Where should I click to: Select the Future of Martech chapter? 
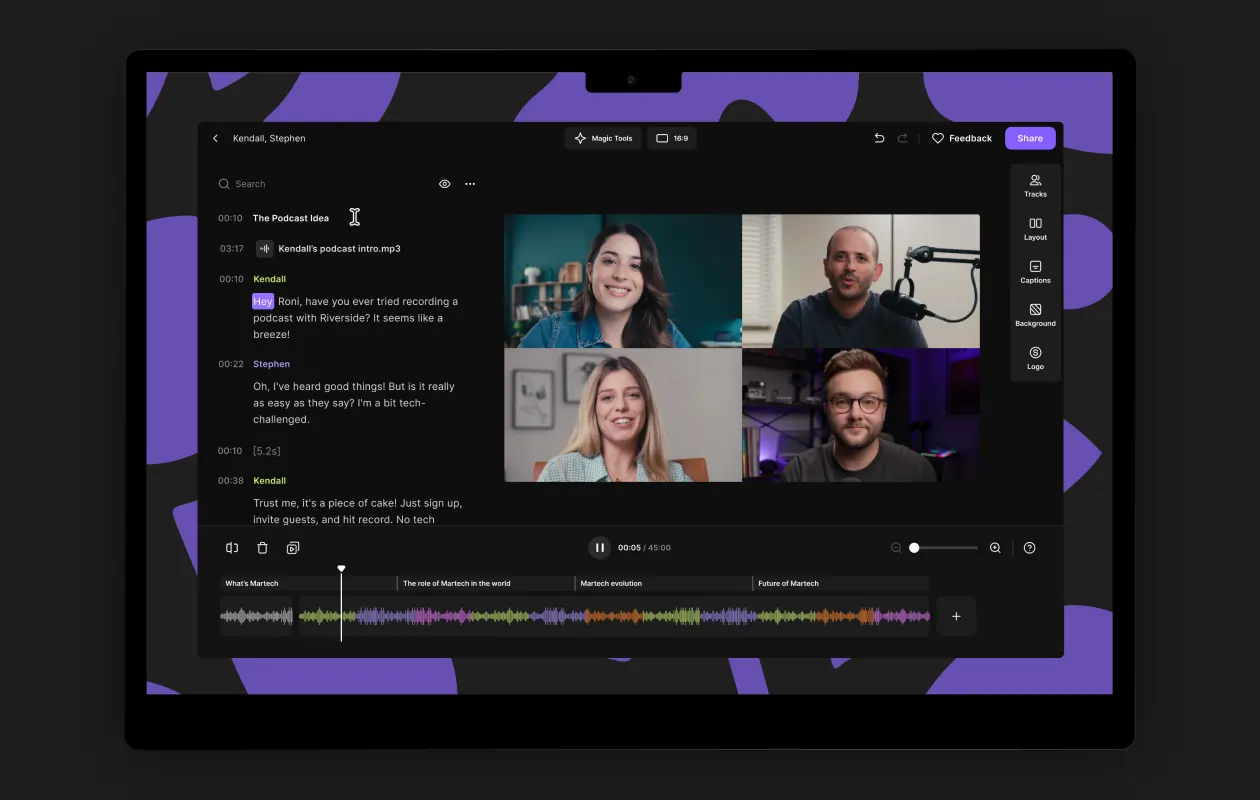788,583
